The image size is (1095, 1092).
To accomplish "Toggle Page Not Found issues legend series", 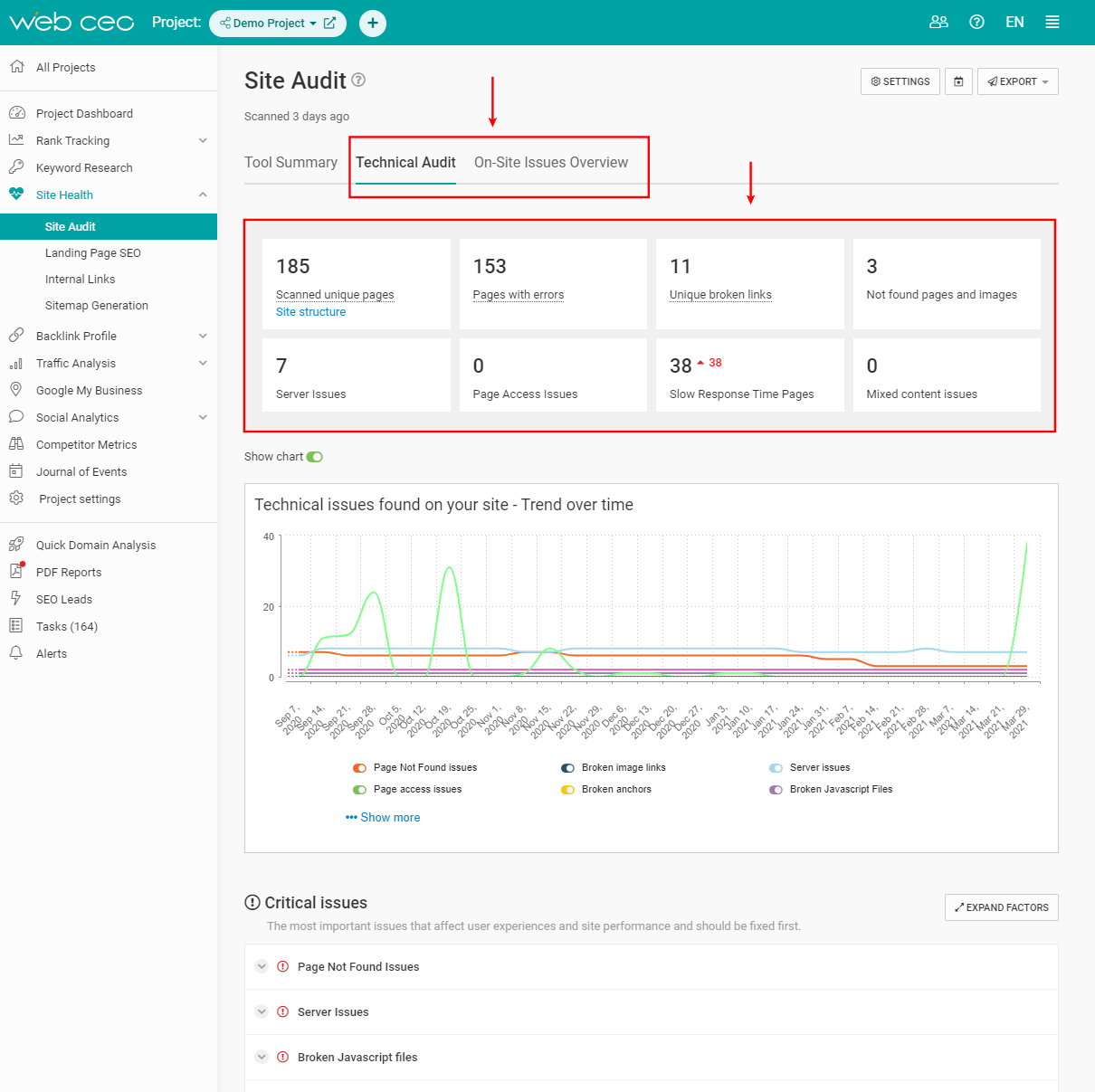I will tap(359, 767).
